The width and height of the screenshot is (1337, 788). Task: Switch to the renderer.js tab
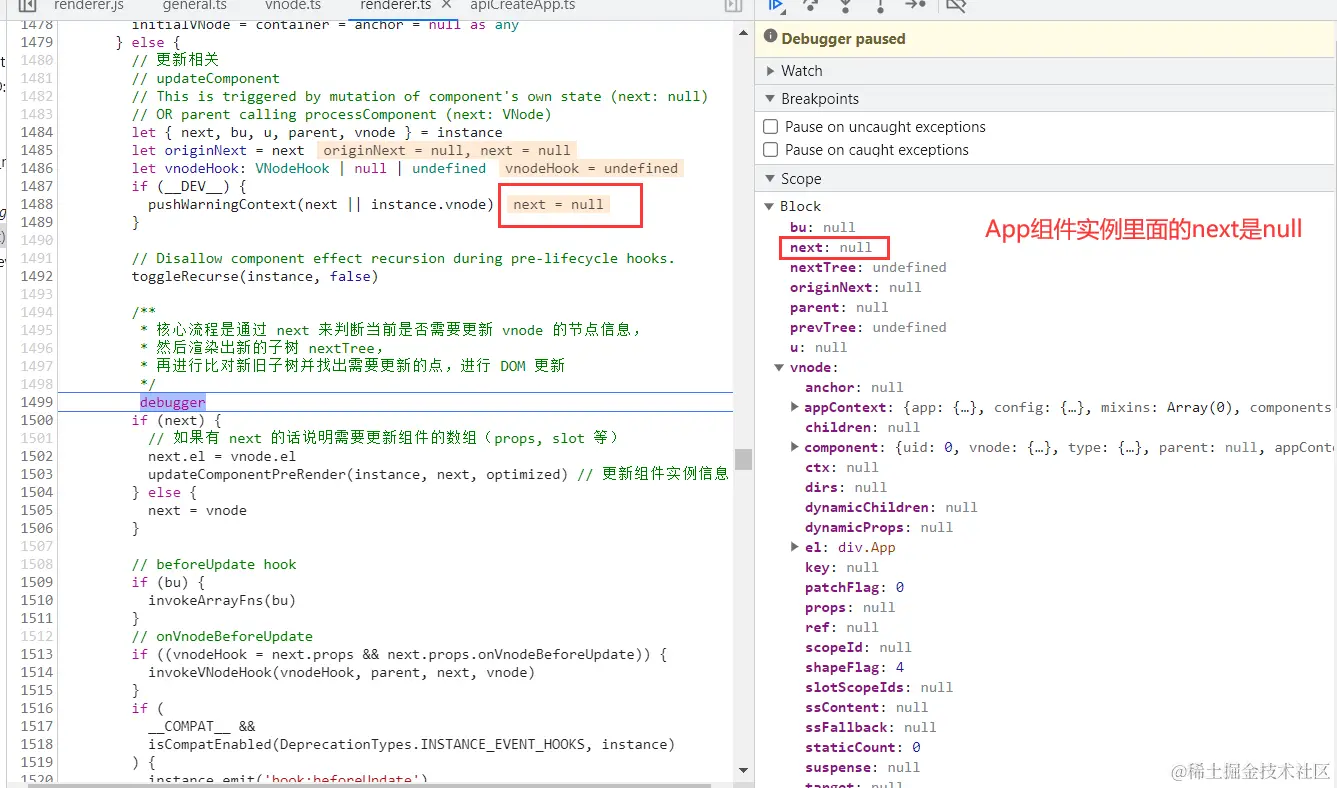(x=89, y=5)
